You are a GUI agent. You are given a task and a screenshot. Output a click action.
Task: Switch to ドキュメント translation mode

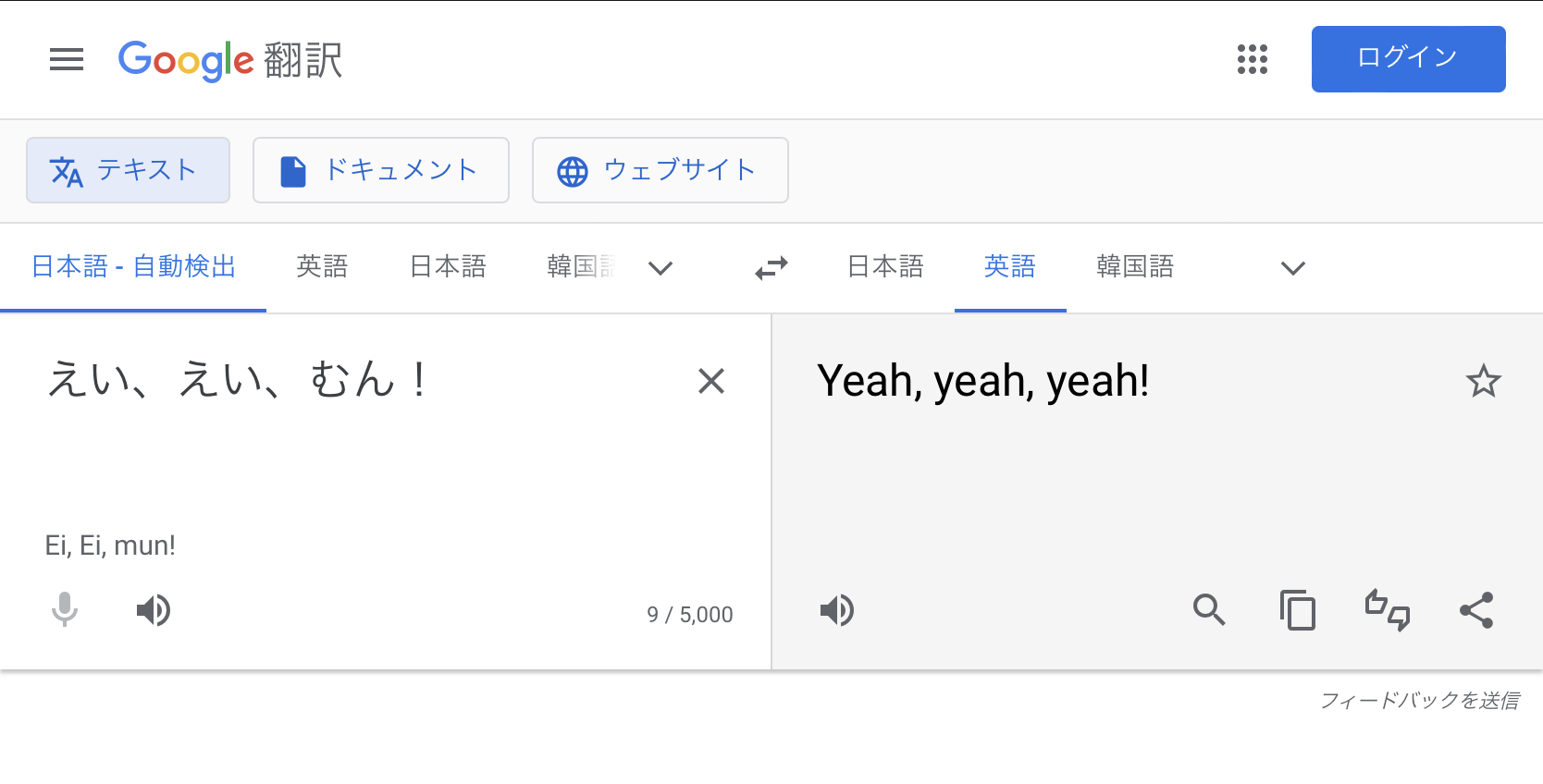coord(381,170)
